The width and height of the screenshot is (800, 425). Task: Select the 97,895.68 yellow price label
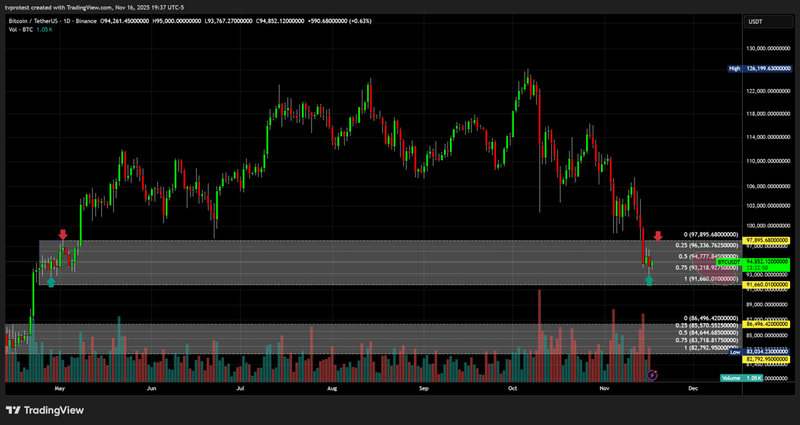coord(765,240)
